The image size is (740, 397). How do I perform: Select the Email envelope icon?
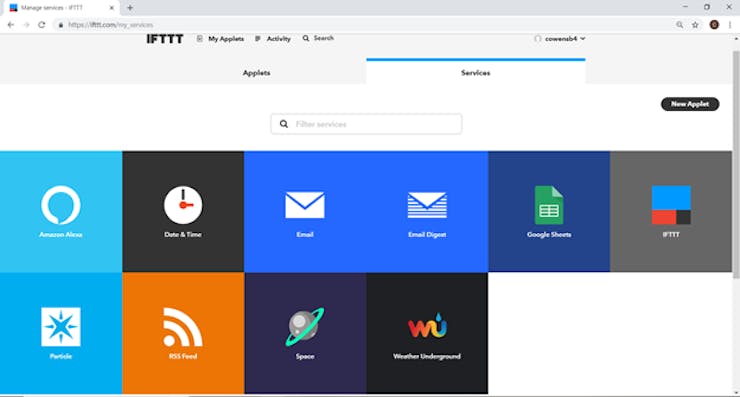[305, 205]
